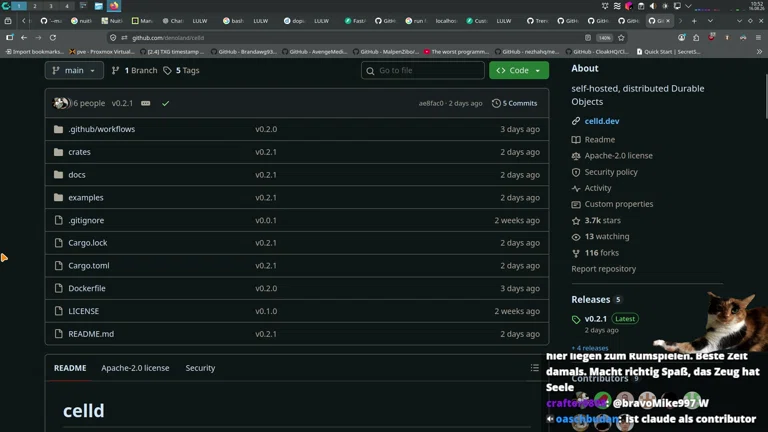
Task: View the 116 forks link
Action: 601,253
